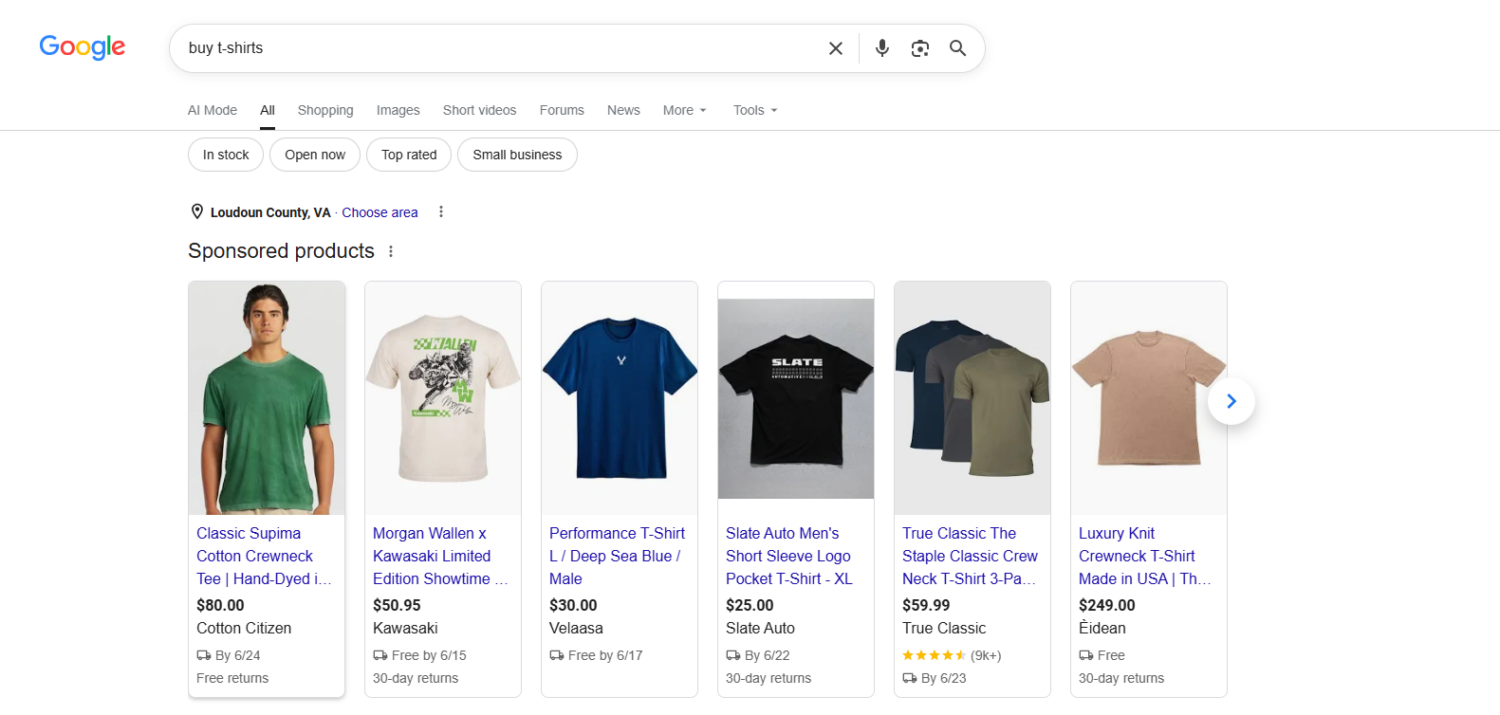
Task: Click green t-shirt model product image
Action: (x=267, y=398)
